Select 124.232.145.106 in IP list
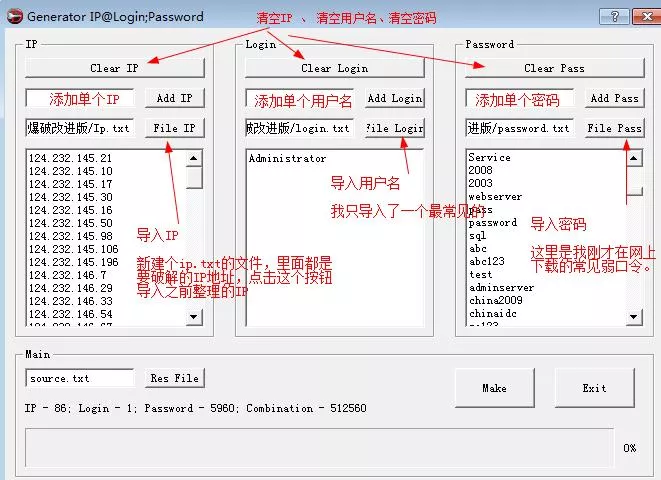661x480 pixels. (x=73, y=249)
